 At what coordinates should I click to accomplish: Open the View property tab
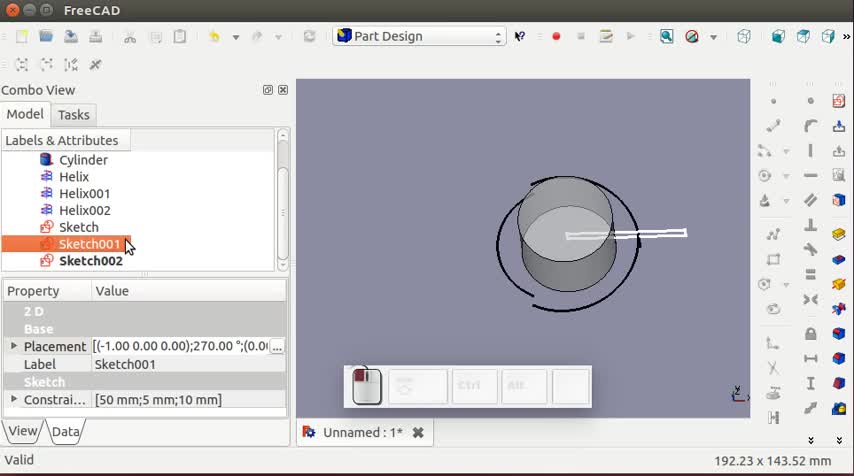coord(22,431)
